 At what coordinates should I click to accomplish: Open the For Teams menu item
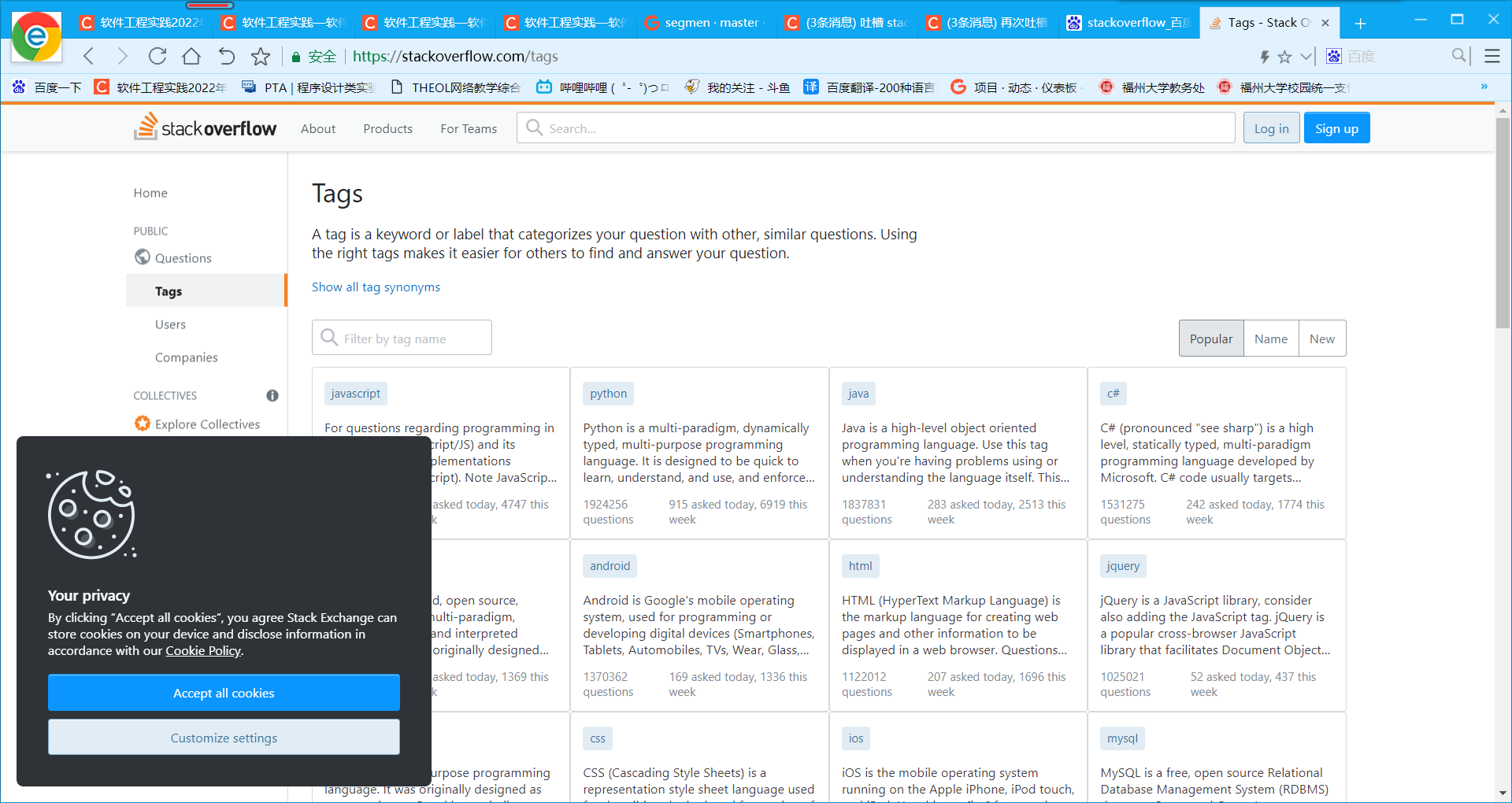click(x=469, y=128)
